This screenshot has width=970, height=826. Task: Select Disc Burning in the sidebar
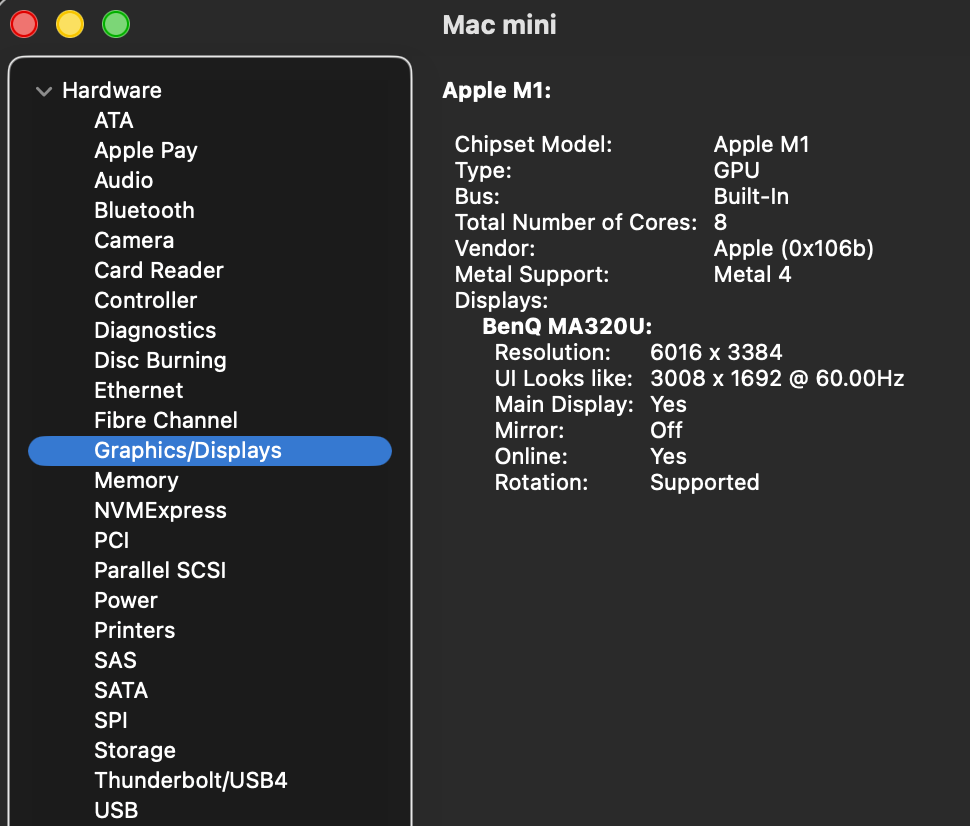coord(160,360)
